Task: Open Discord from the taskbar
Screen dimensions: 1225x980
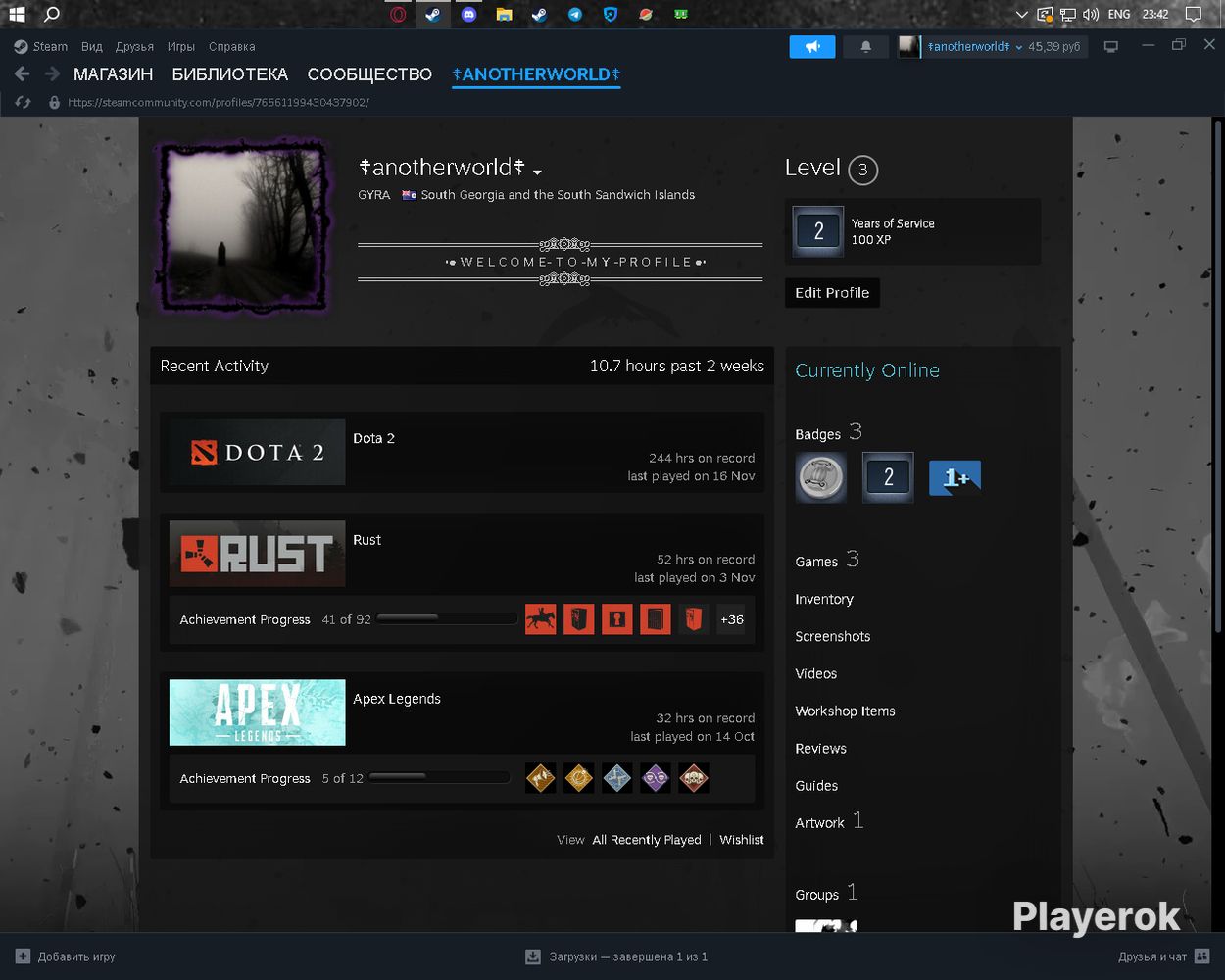Action: 468,14
